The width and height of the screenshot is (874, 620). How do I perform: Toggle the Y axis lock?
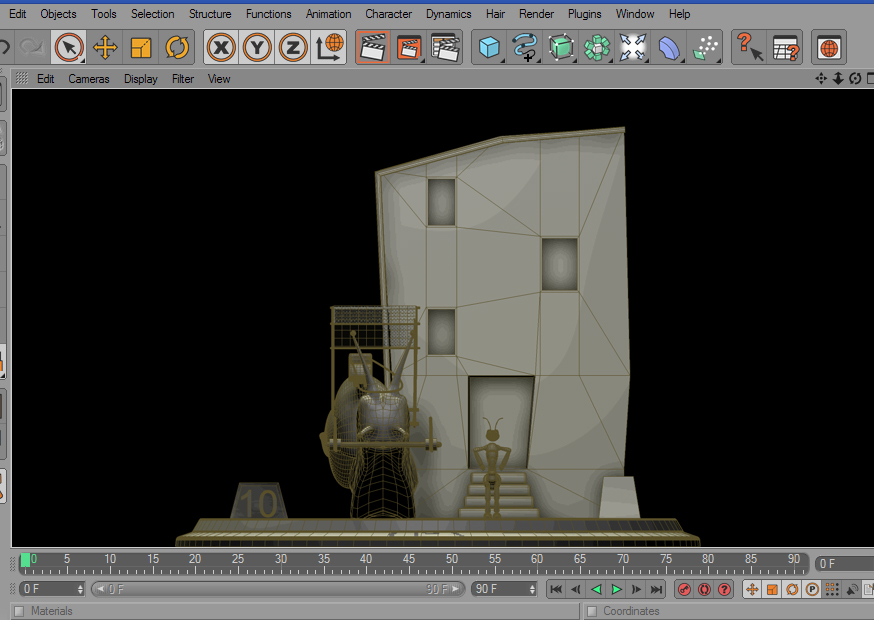point(257,47)
